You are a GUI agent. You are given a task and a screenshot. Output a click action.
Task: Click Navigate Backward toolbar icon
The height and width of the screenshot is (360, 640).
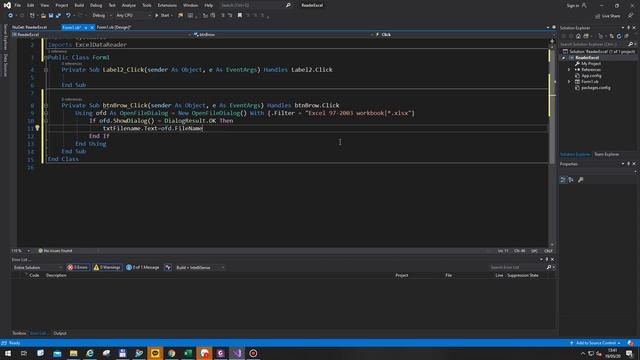coord(10,16)
